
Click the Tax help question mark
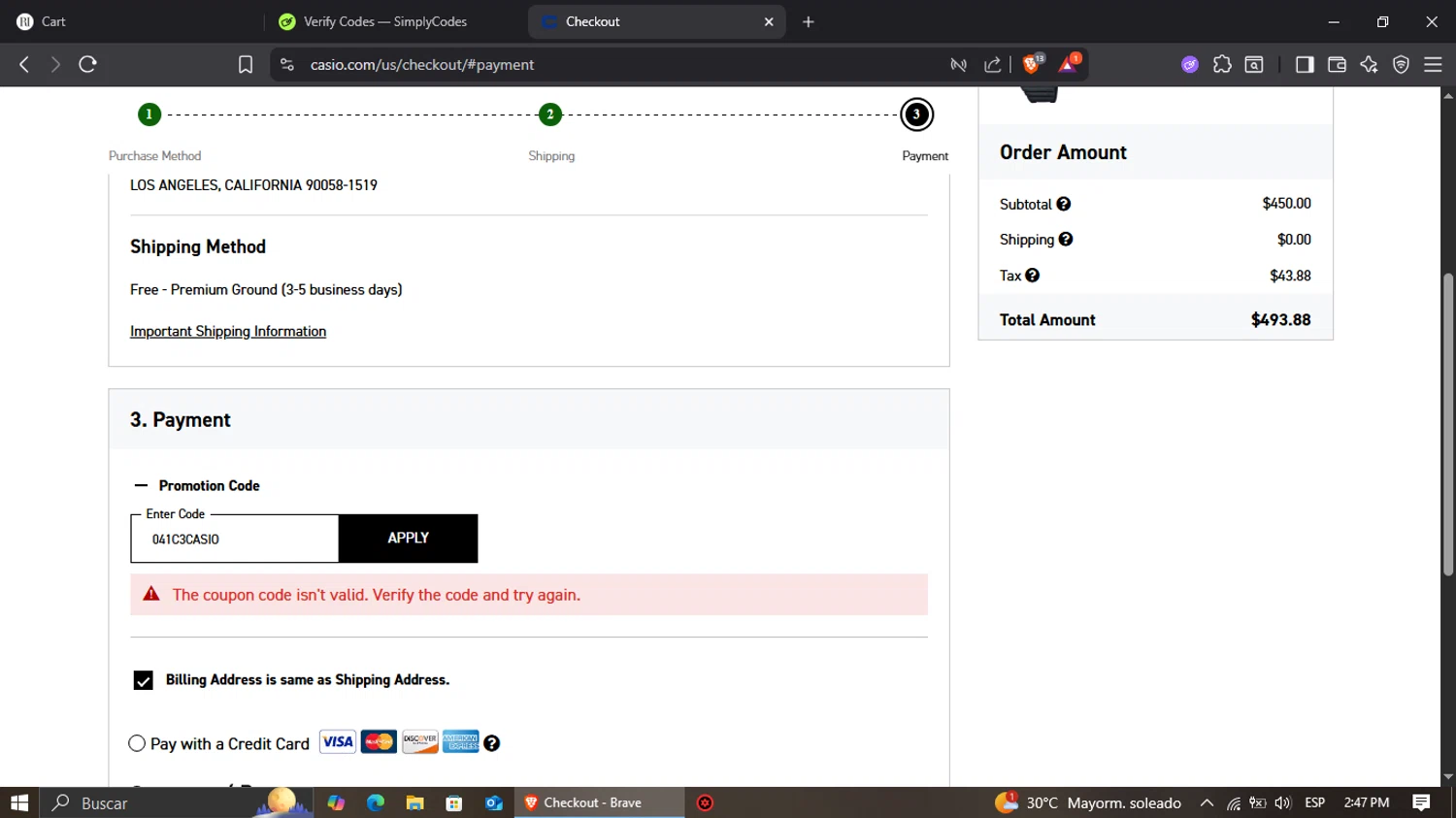pos(1033,276)
